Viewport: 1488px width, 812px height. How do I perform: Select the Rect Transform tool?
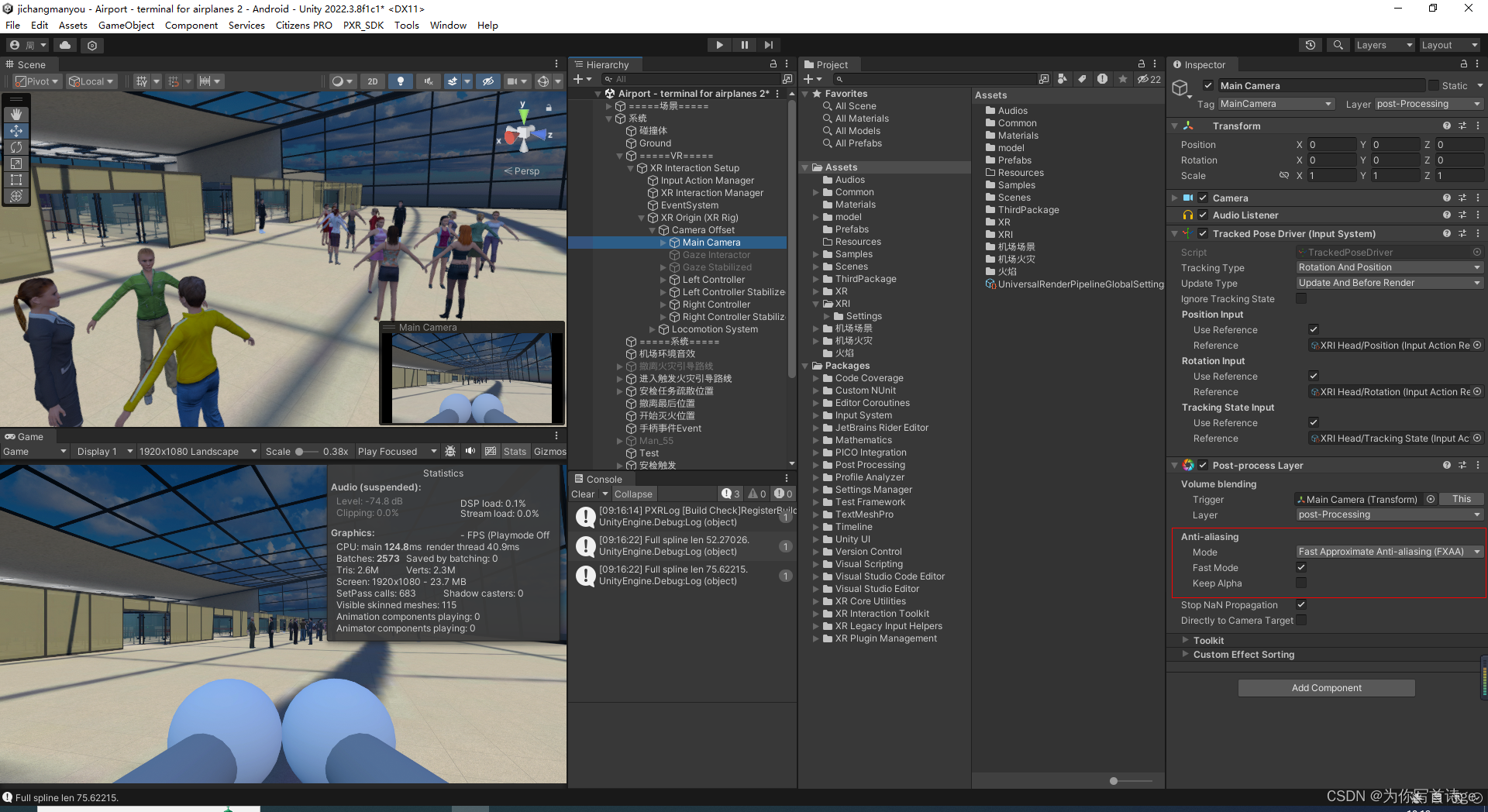(x=16, y=180)
